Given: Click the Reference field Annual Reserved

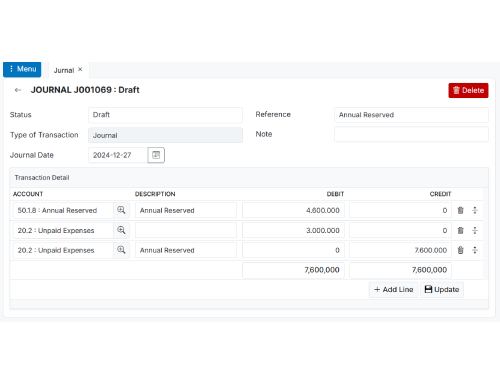Looking at the screenshot, I should click(x=411, y=115).
